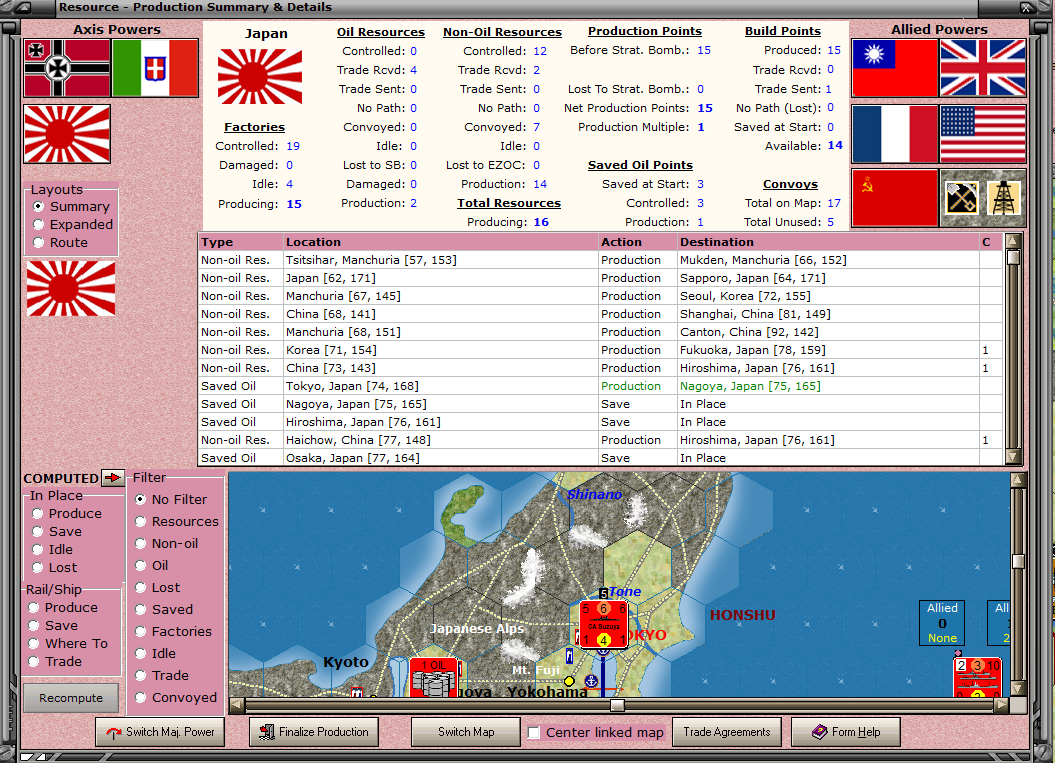The width and height of the screenshot is (1055, 763).
Task: Select In Place Lost radio button
Action: [x=38, y=568]
